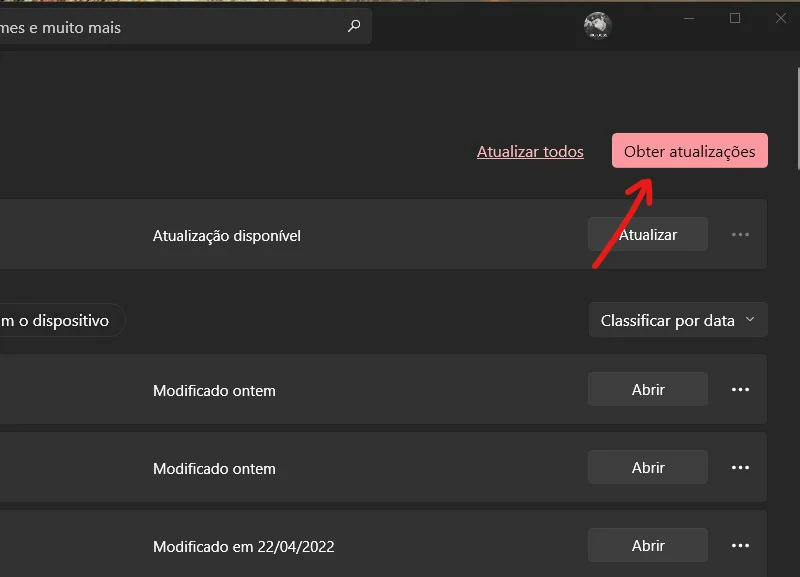The height and width of the screenshot is (577, 800).
Task: Close the Microsoft Store window
Action: point(781,18)
